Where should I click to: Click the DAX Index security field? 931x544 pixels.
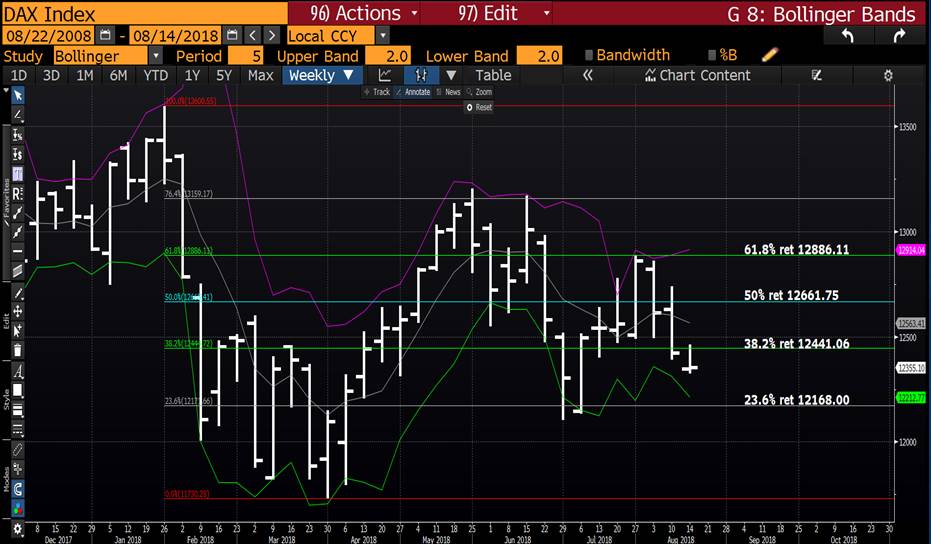pyautogui.click(x=144, y=13)
